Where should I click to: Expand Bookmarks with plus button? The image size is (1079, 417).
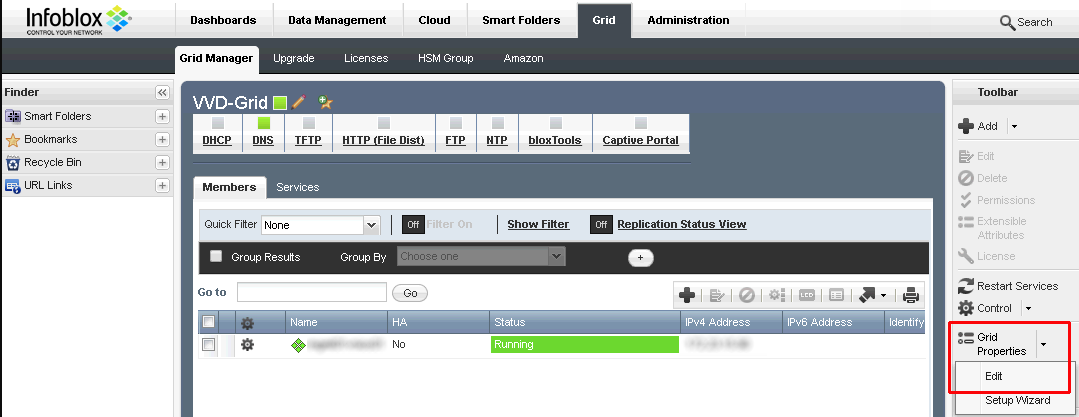[162, 140]
